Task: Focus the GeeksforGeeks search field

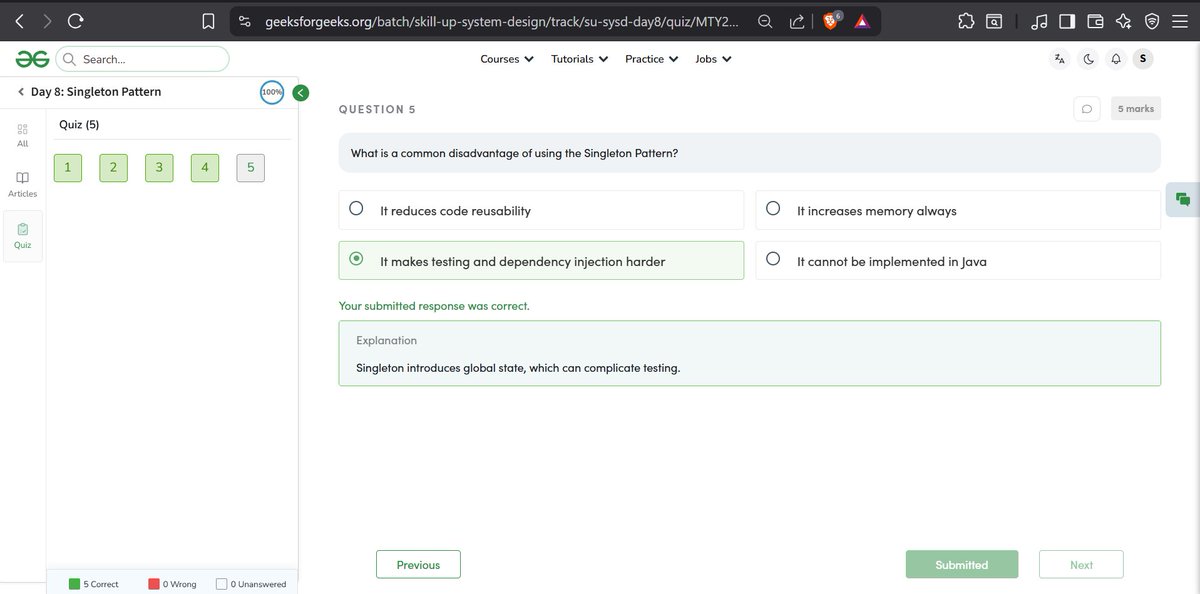Action: [142, 59]
